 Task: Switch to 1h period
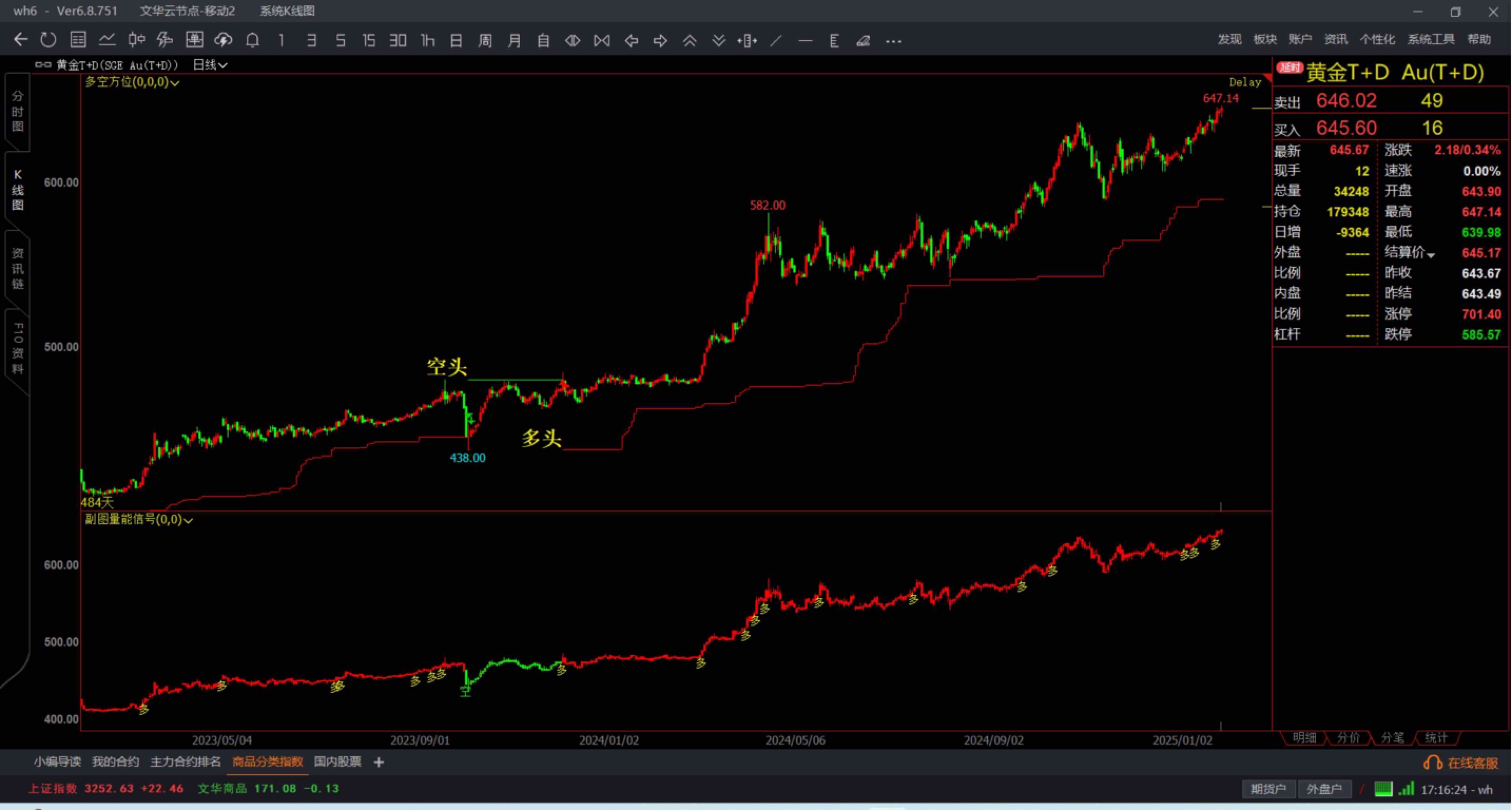[x=428, y=40]
